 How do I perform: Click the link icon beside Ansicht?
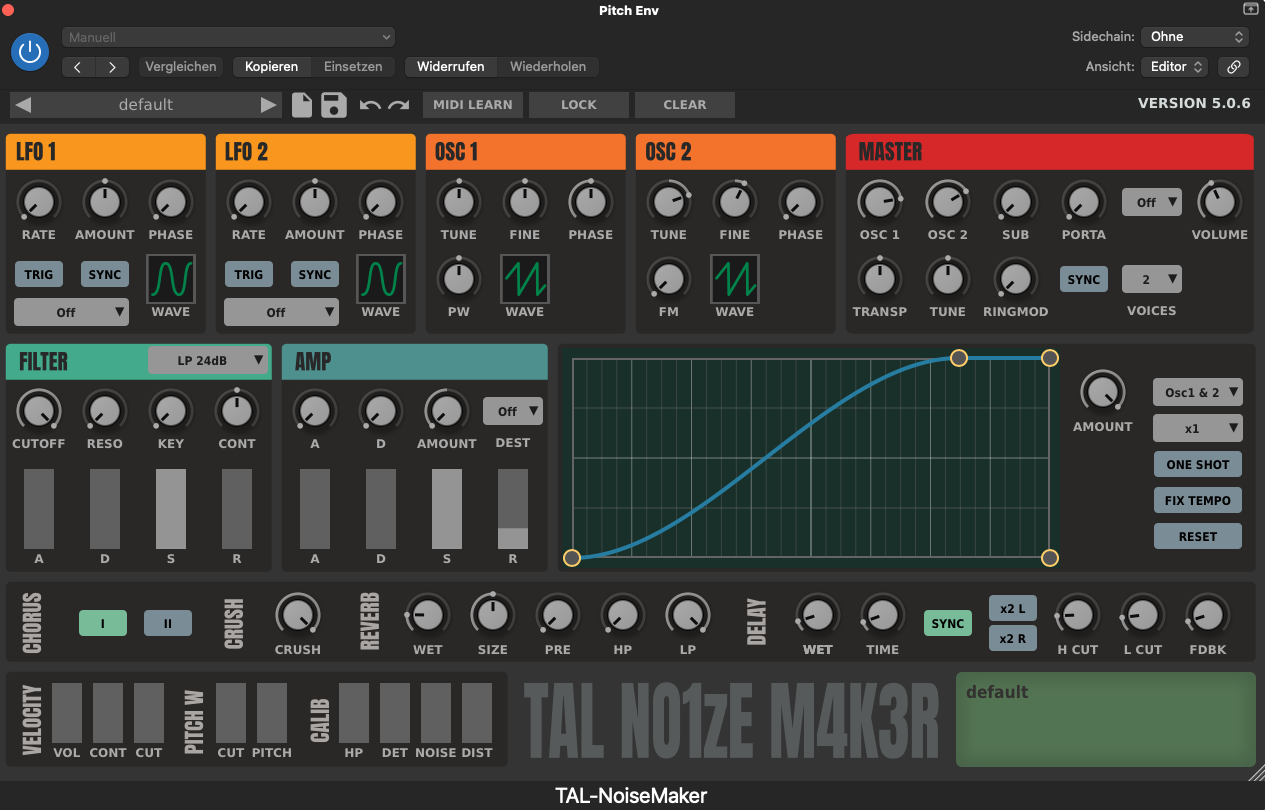(x=1233, y=67)
